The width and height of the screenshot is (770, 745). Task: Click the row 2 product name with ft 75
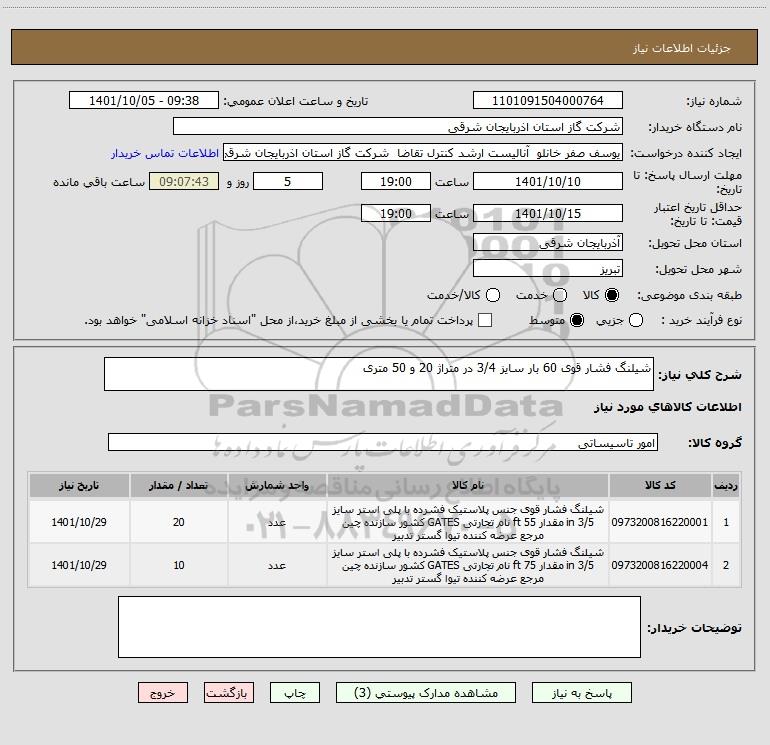pyautogui.click(x=468, y=565)
